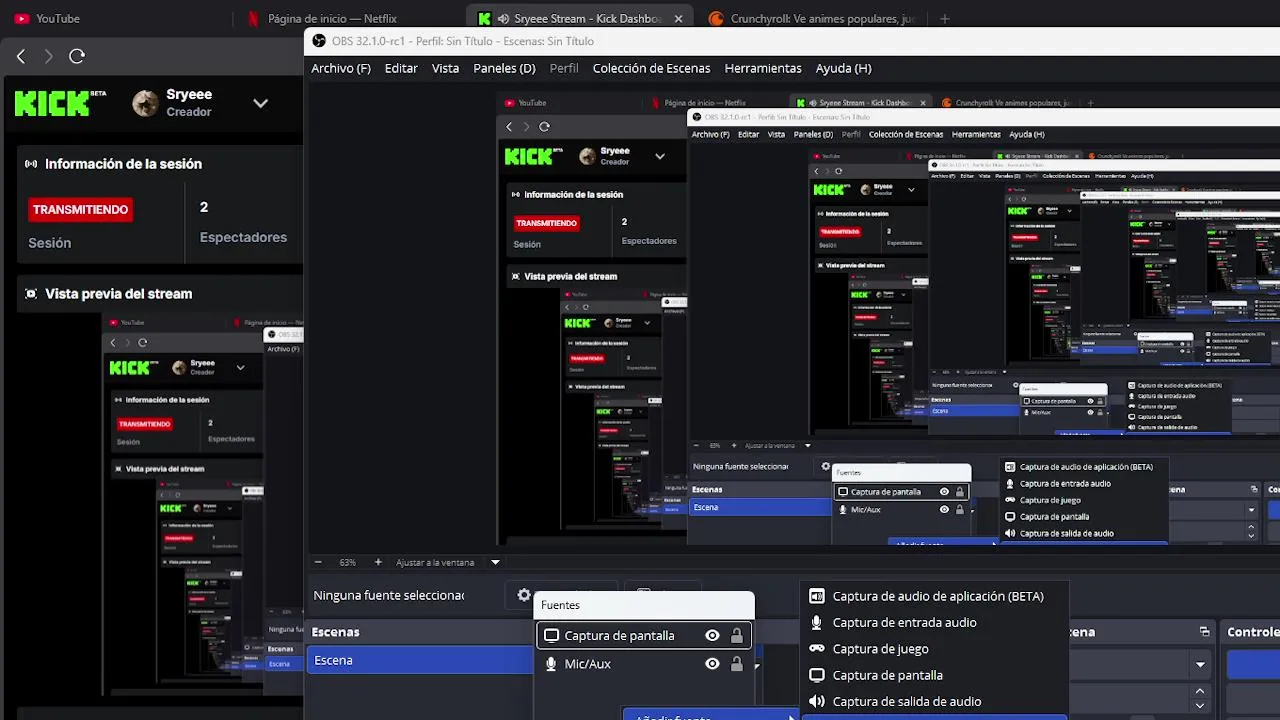Click the YouTube favicon in the browser tab

(x=21, y=18)
